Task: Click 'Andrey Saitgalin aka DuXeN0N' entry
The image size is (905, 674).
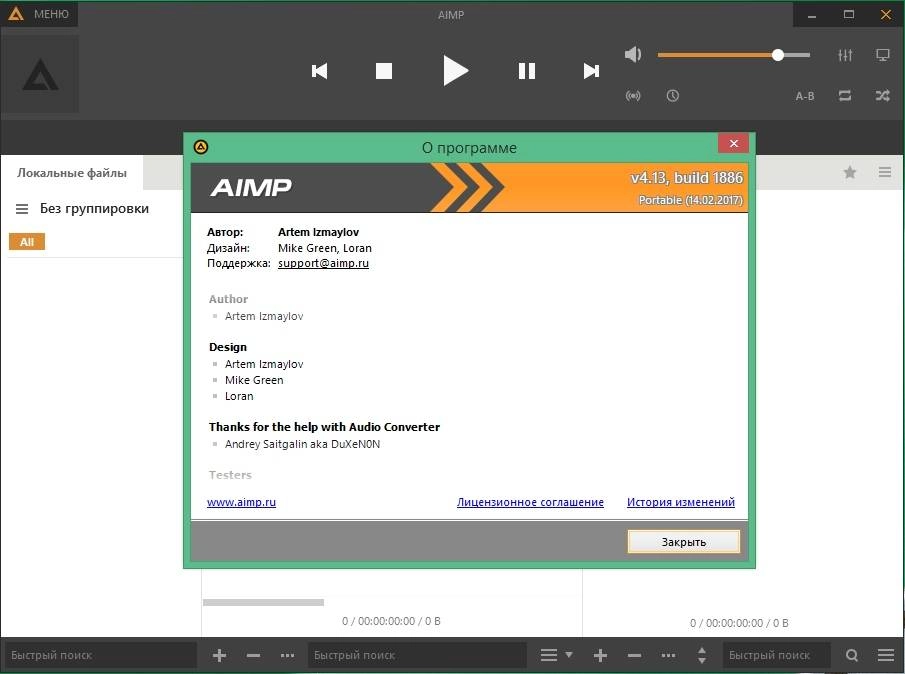Action: pos(302,444)
